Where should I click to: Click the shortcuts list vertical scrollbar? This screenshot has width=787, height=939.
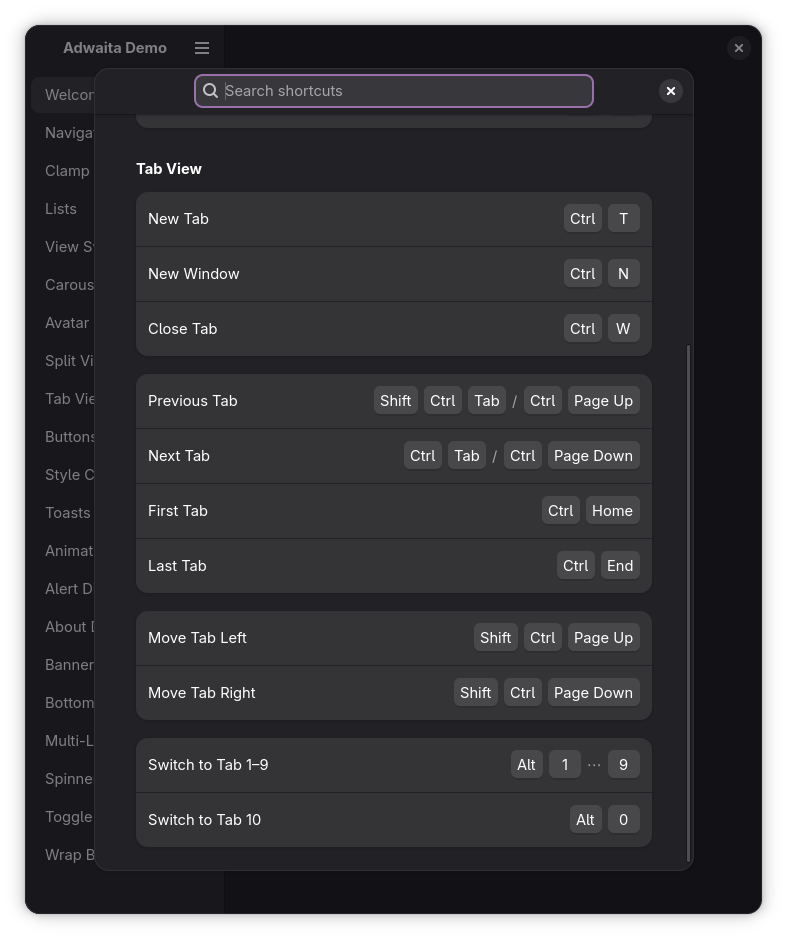point(688,603)
